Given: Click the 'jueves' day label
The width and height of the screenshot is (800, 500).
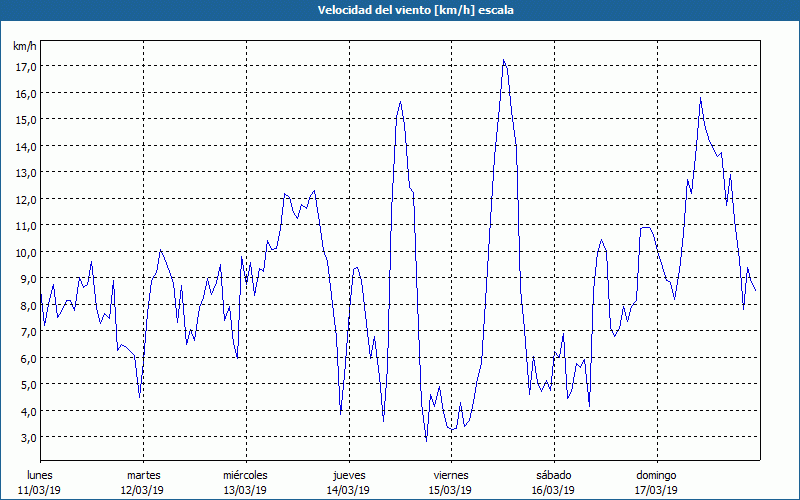Looking at the screenshot, I should pyautogui.click(x=349, y=475).
